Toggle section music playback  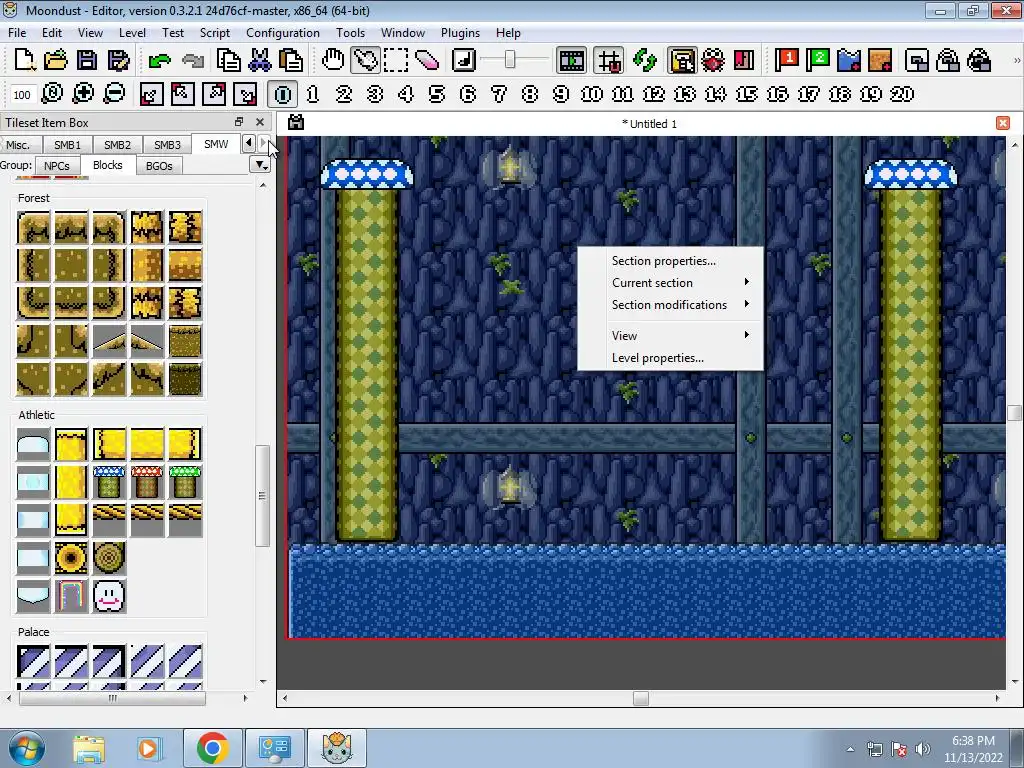[464, 60]
